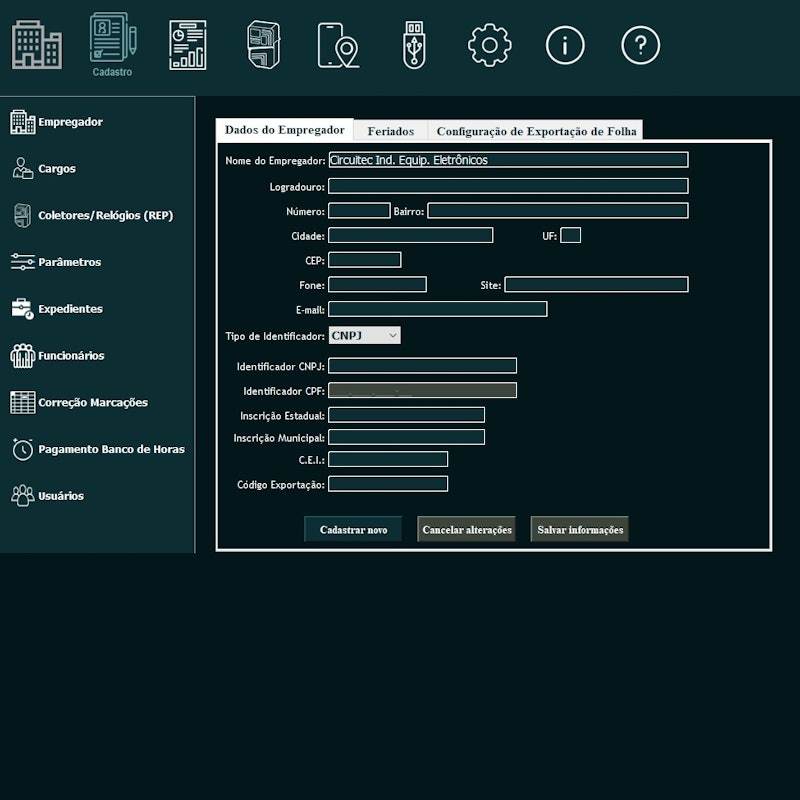Viewport: 800px width, 800px height.
Task: Open the time clock device icon
Action: pos(263,44)
